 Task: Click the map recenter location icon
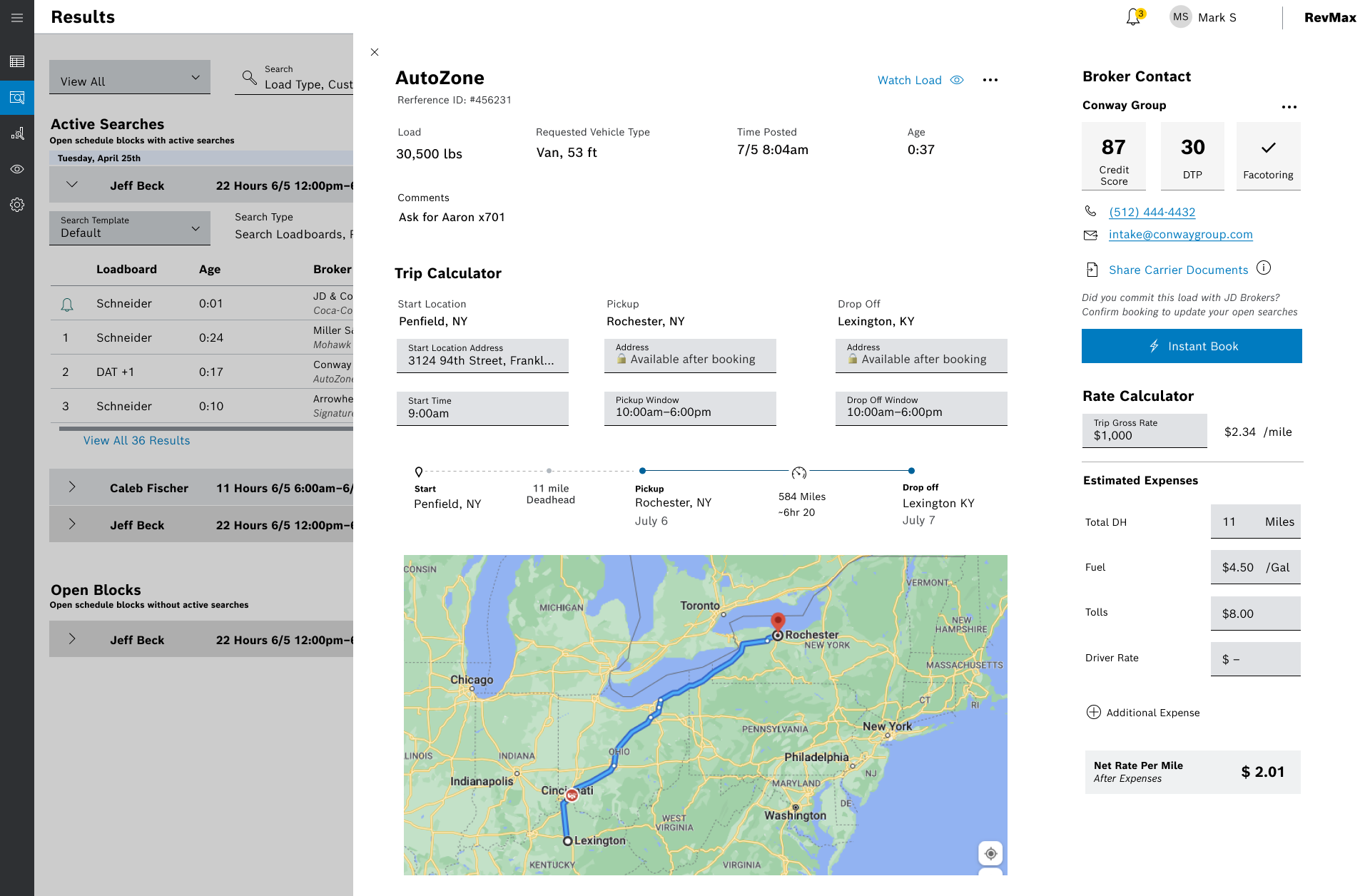(990, 853)
